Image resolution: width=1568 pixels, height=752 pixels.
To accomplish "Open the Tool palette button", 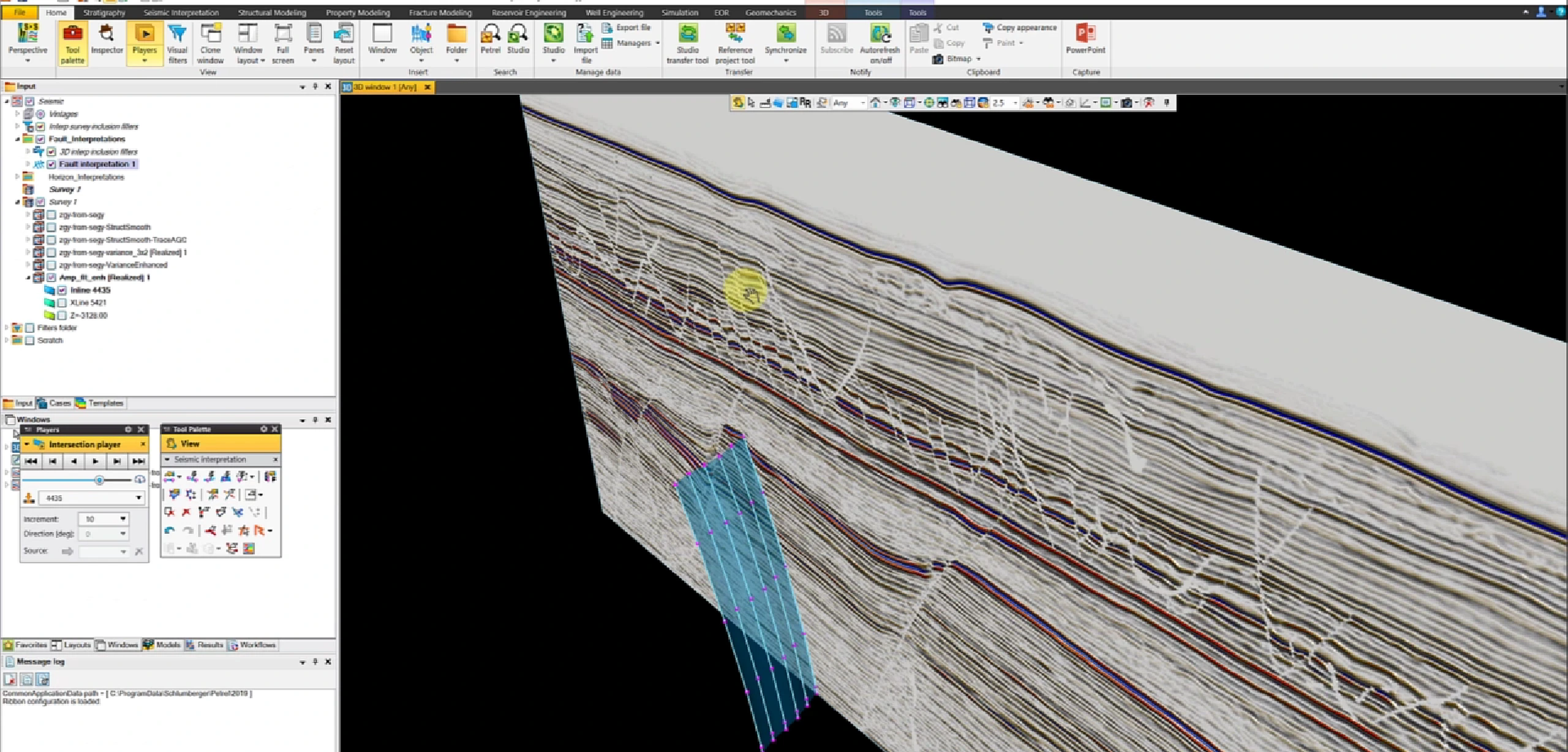I will tap(72, 43).
